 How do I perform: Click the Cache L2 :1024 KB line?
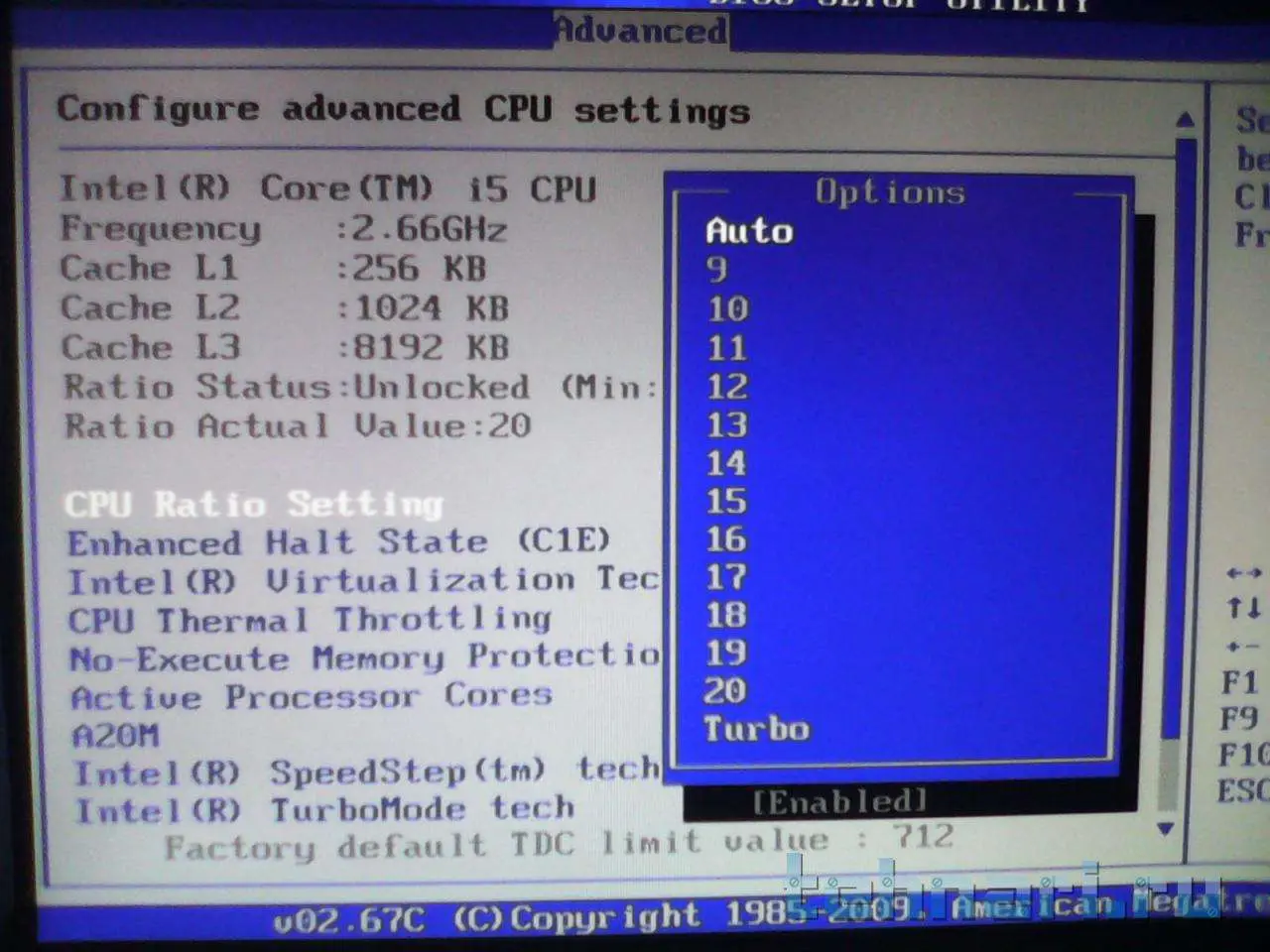pyautogui.click(x=285, y=307)
